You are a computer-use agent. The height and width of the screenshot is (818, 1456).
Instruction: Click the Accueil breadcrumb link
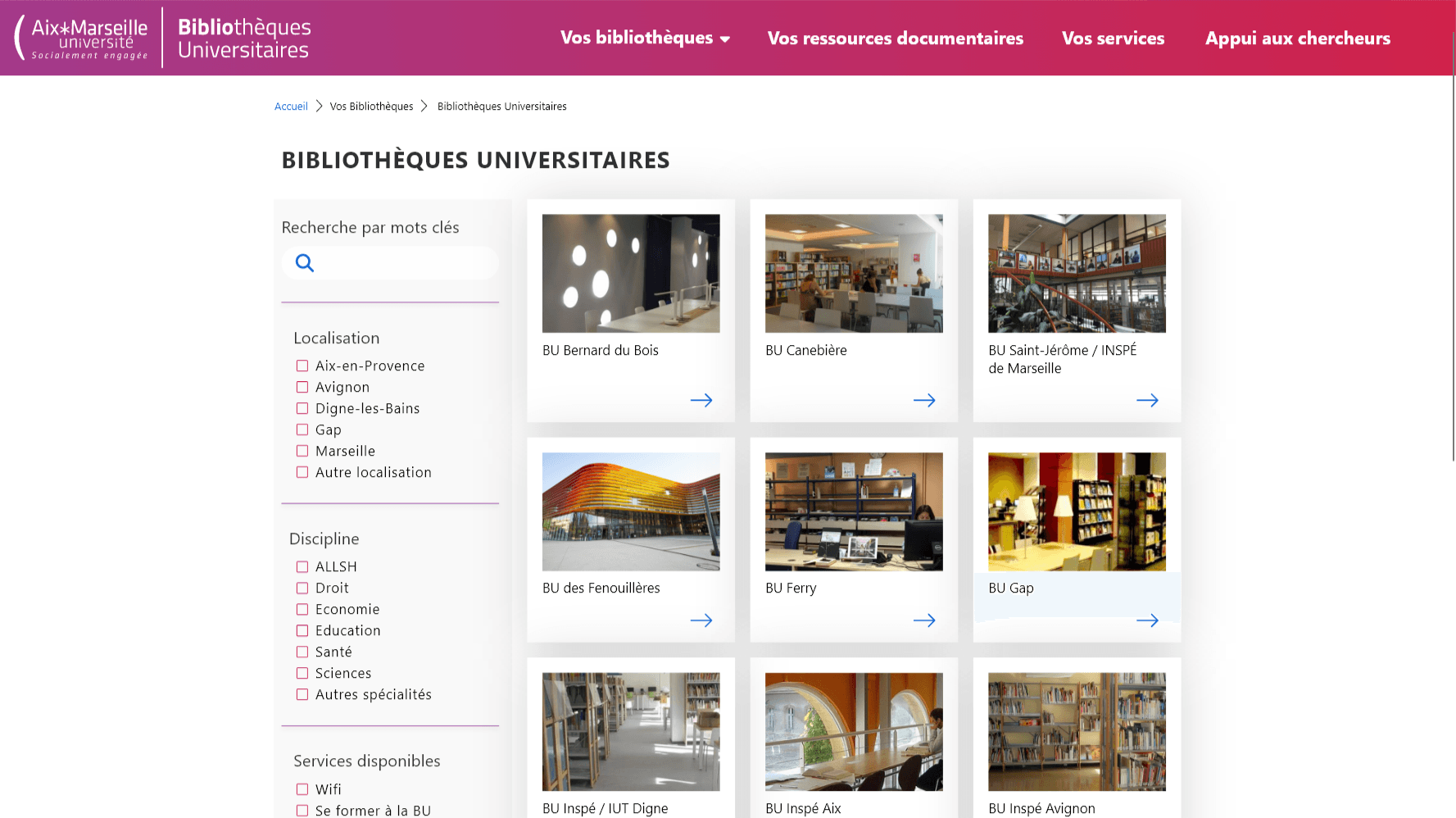(x=291, y=107)
